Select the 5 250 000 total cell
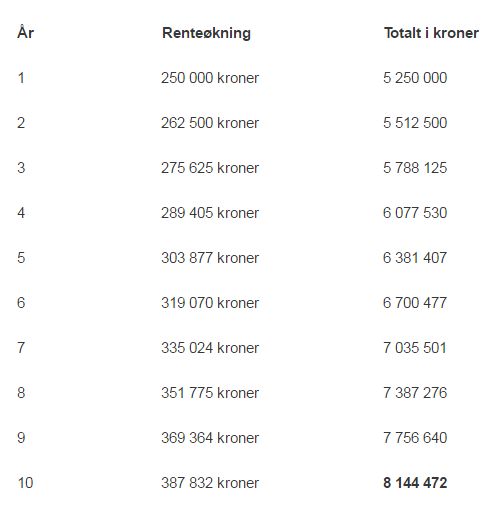 (415, 78)
